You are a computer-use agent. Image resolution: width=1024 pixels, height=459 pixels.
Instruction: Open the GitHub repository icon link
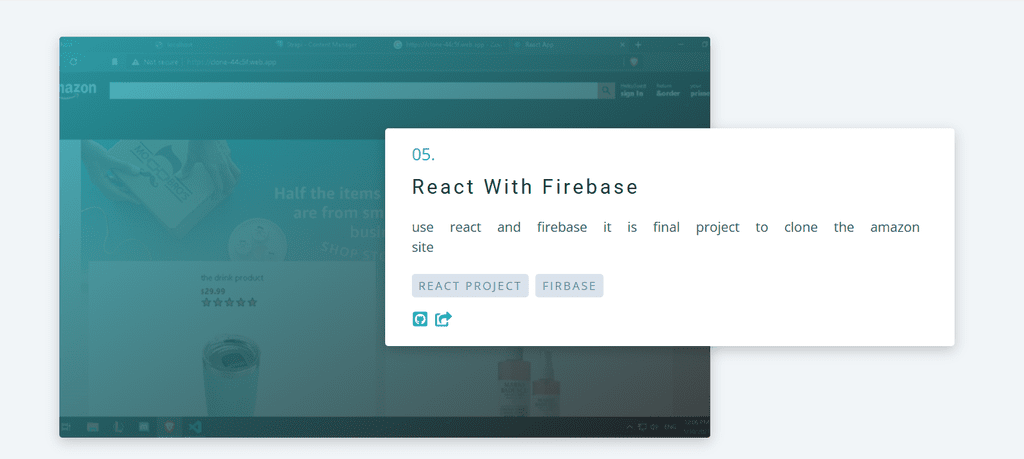(x=420, y=319)
